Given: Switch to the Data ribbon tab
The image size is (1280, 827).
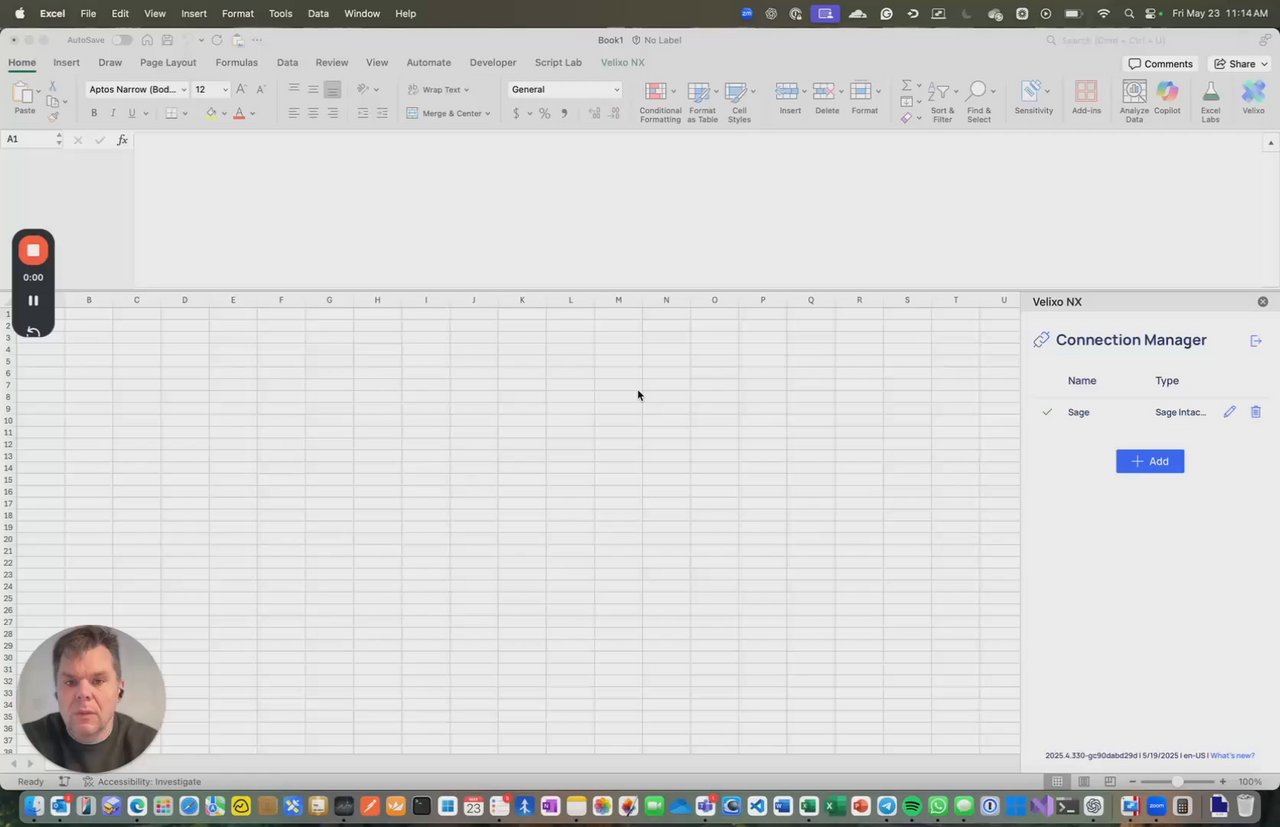Looking at the screenshot, I should (x=287, y=62).
